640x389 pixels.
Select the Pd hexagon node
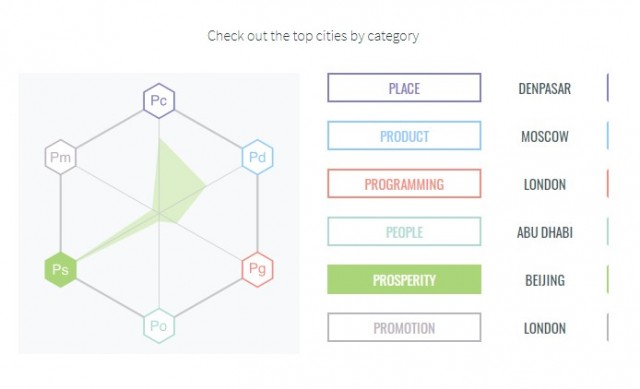tap(257, 157)
